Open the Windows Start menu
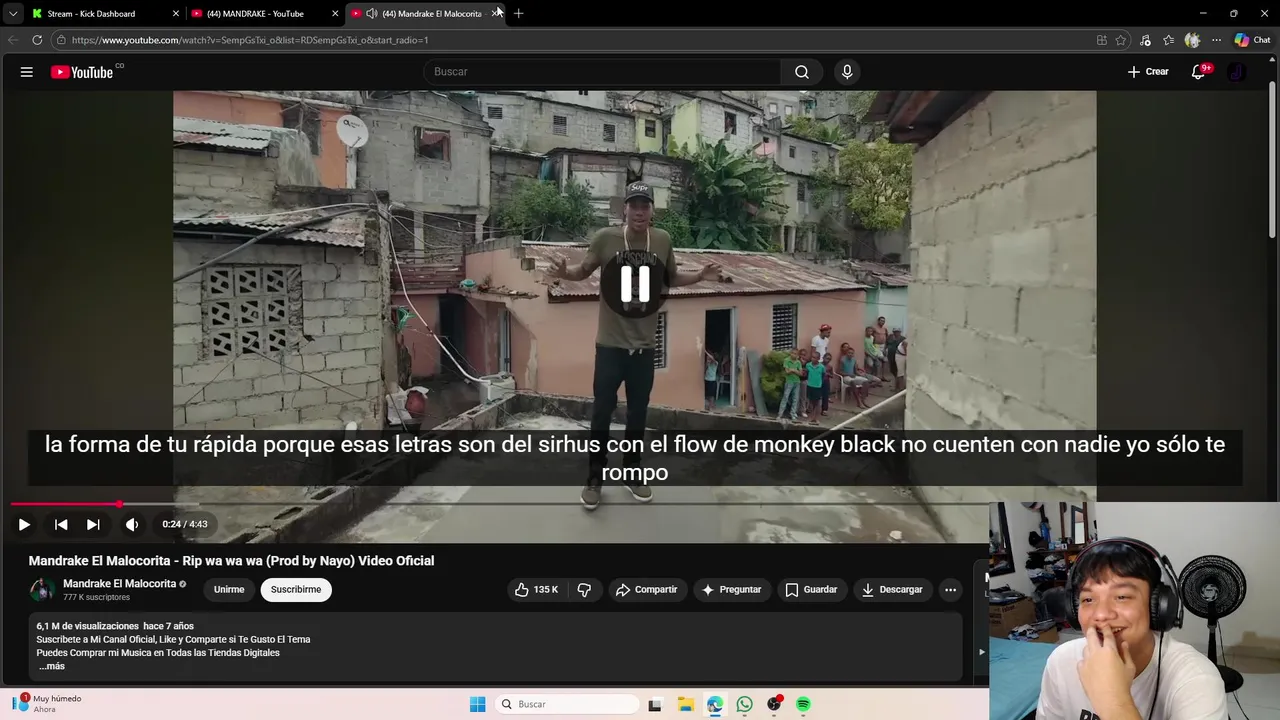The width and height of the screenshot is (1280, 720). pyautogui.click(x=478, y=704)
